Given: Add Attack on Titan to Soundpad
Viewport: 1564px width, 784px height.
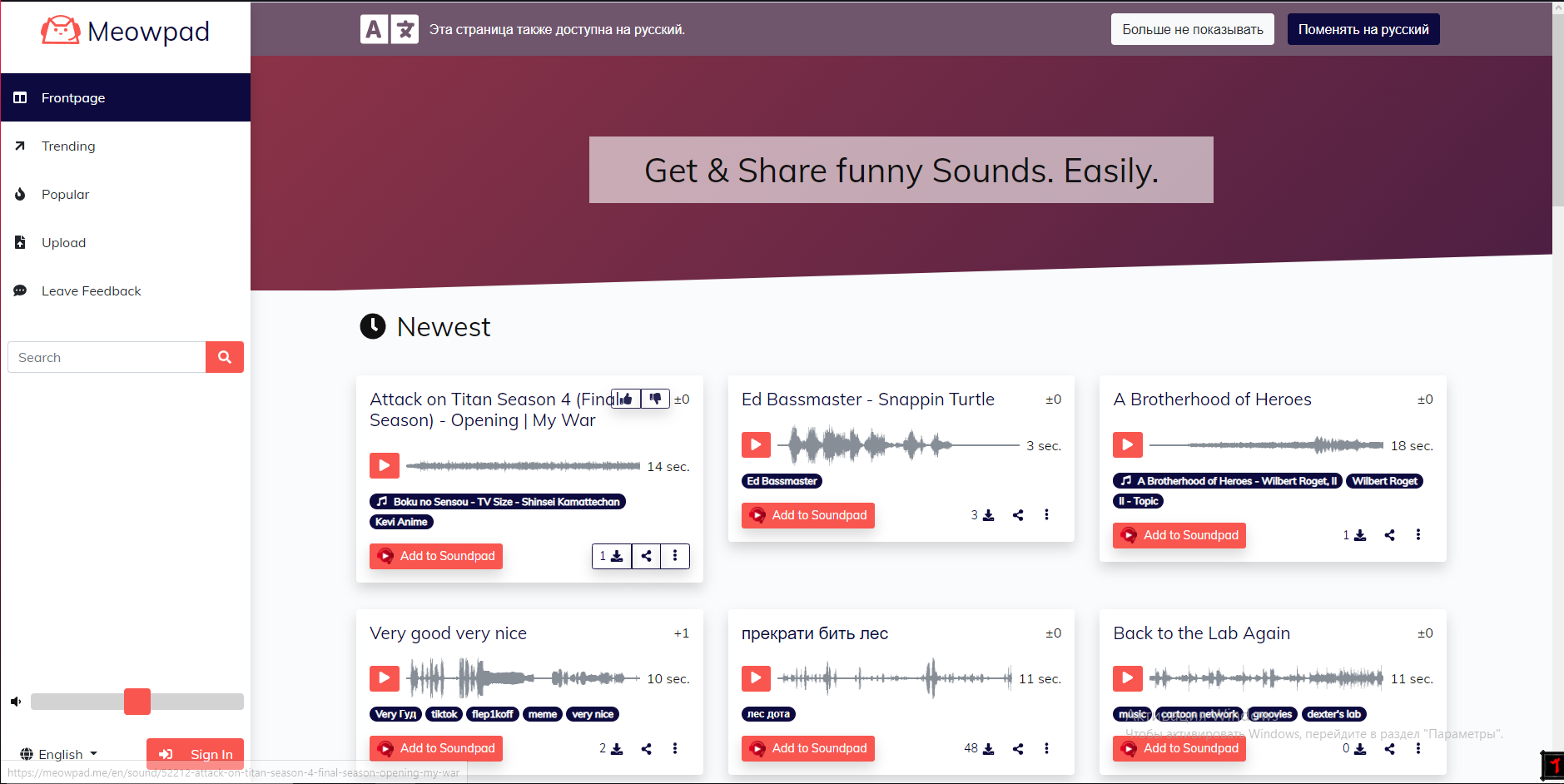Looking at the screenshot, I should click(436, 556).
